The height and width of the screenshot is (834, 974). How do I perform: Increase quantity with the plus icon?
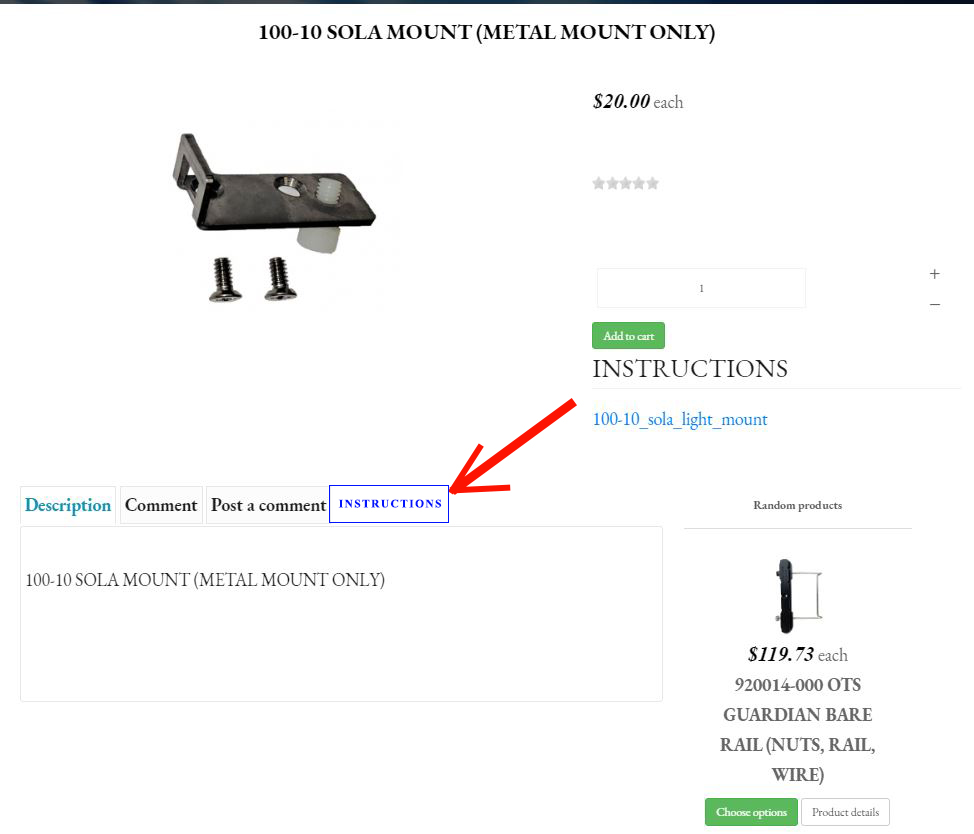point(934,274)
